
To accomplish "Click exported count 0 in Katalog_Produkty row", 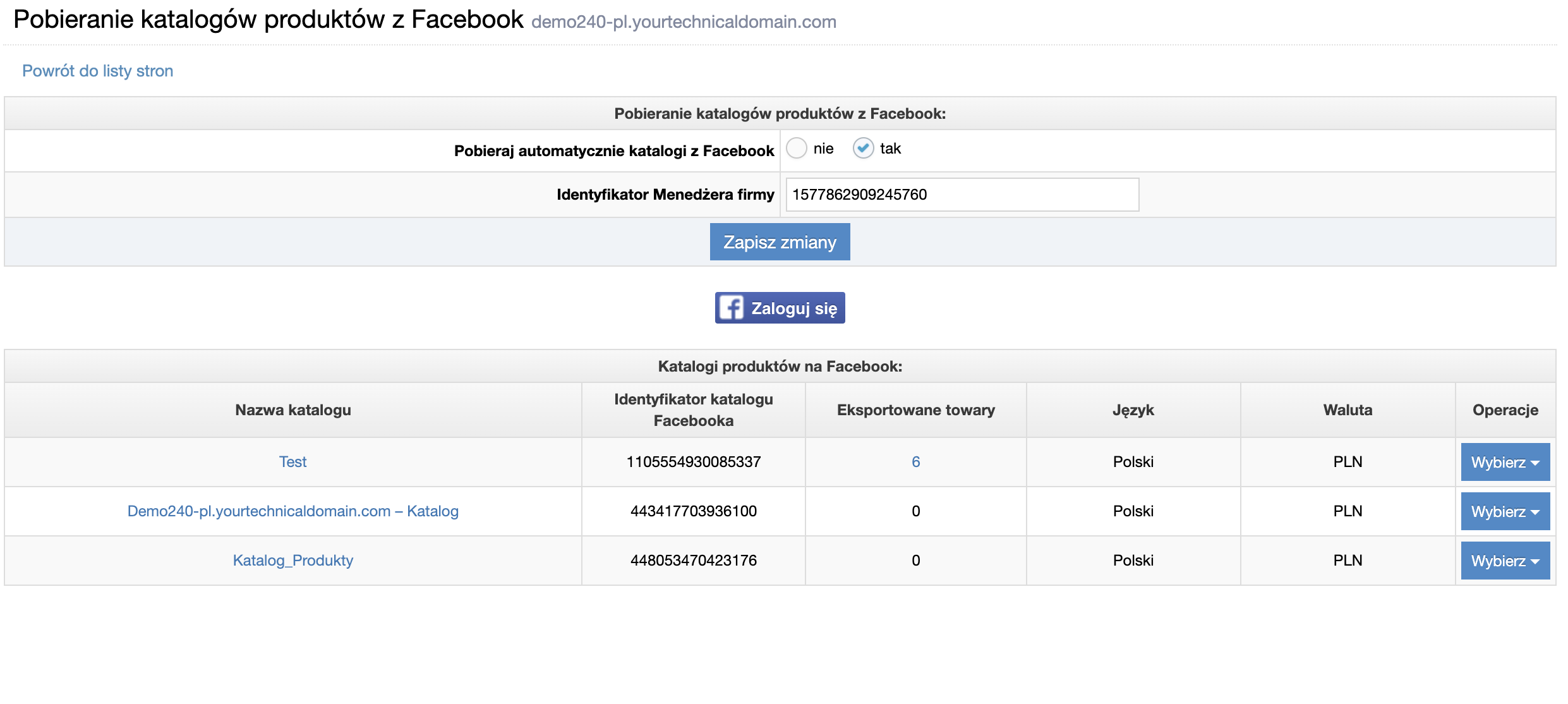I will point(915,561).
